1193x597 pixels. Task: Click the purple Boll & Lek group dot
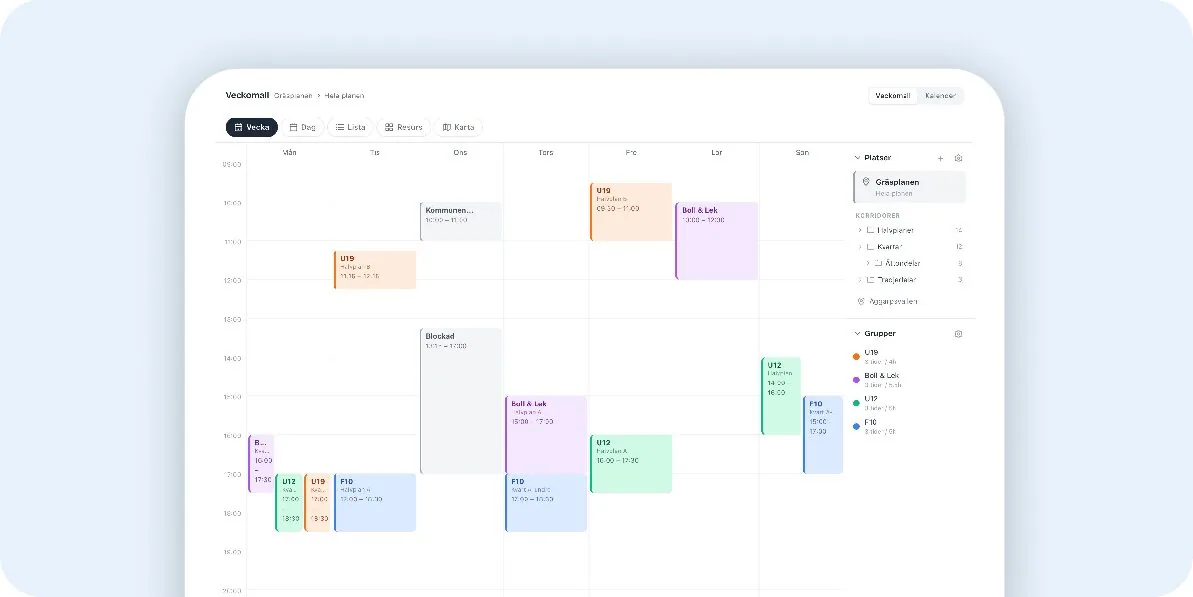857,379
